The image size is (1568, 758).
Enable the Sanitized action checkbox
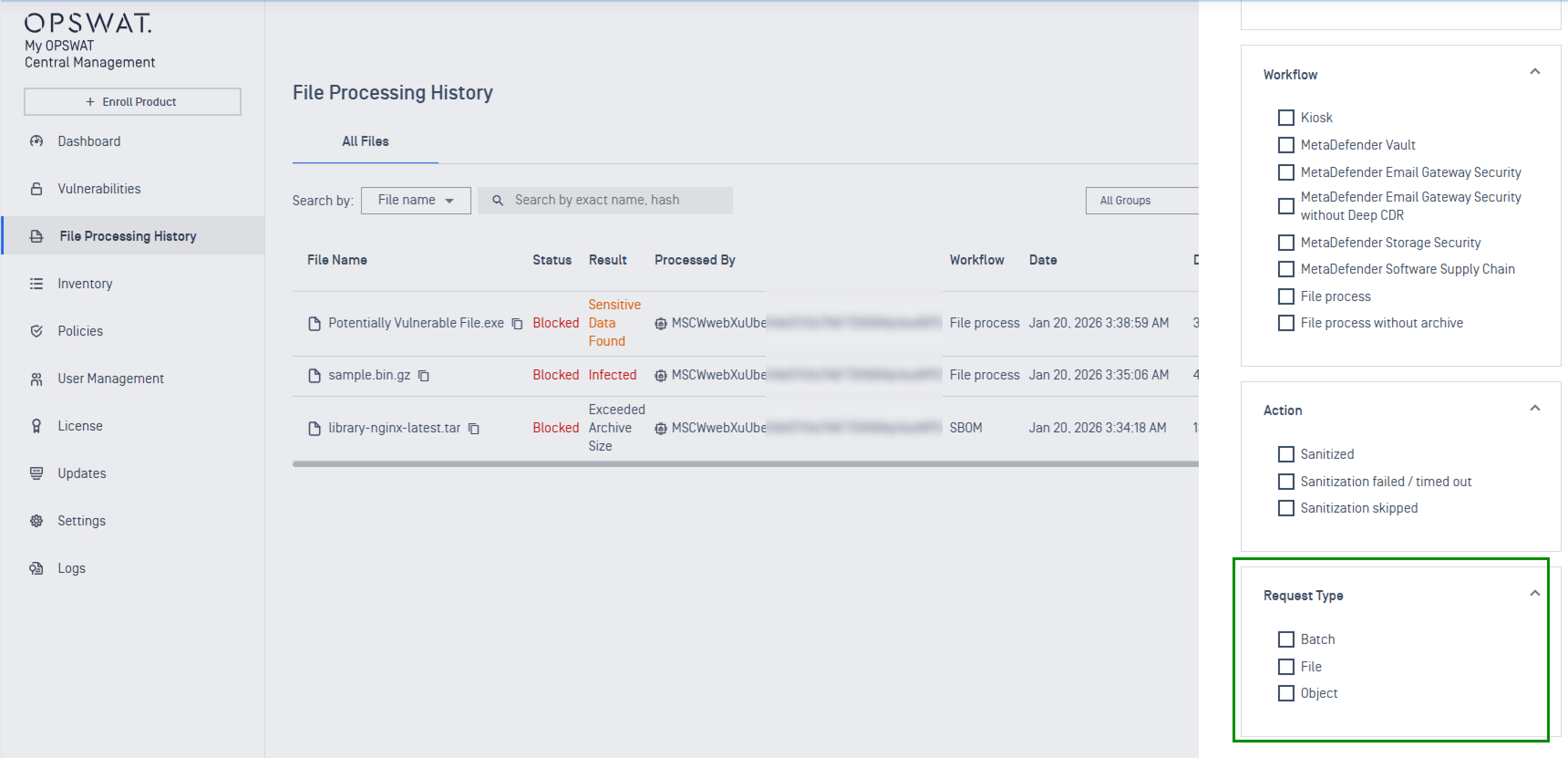point(1285,454)
